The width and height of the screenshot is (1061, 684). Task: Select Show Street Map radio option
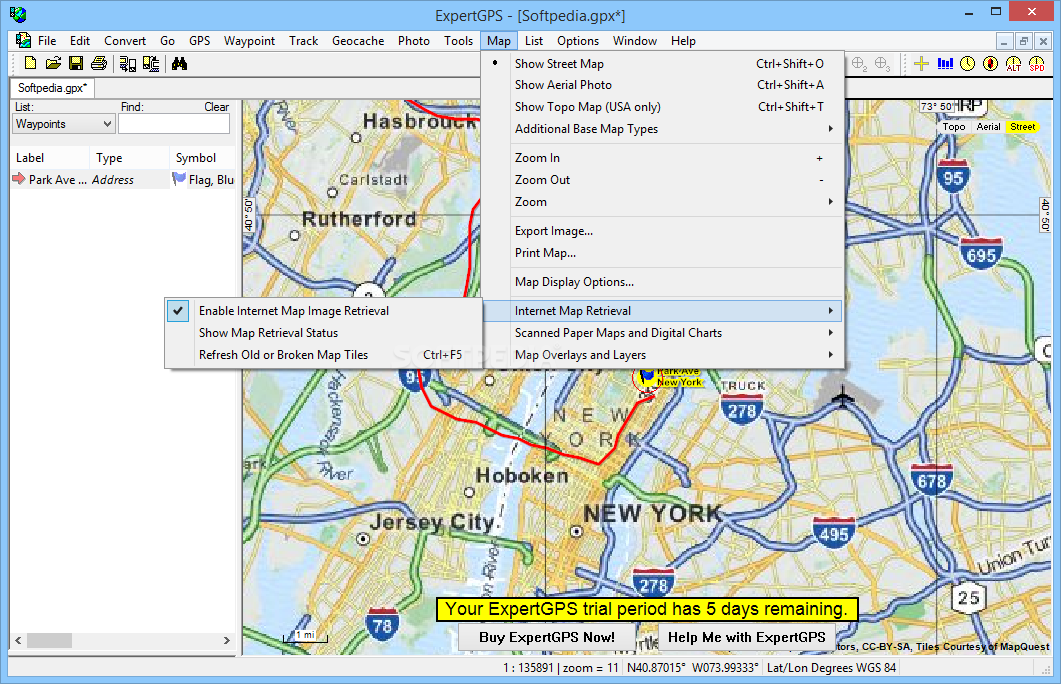(663, 64)
